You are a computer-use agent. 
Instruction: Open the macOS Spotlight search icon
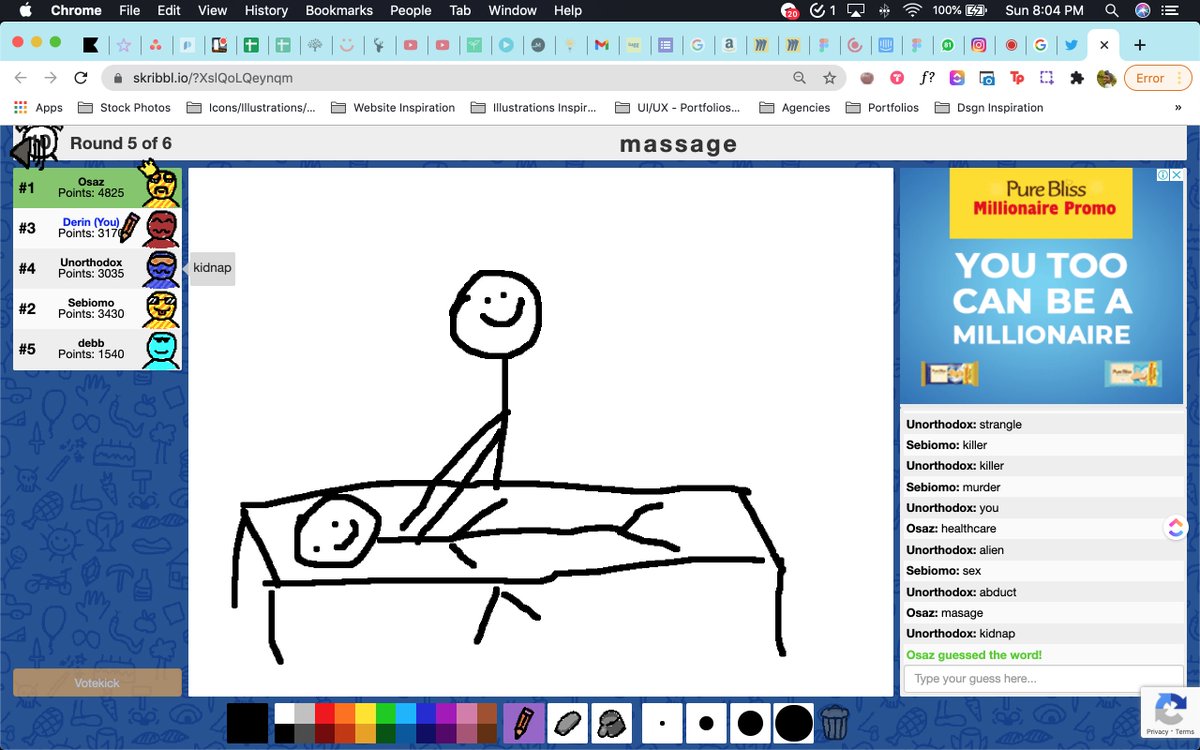[x=1111, y=11]
